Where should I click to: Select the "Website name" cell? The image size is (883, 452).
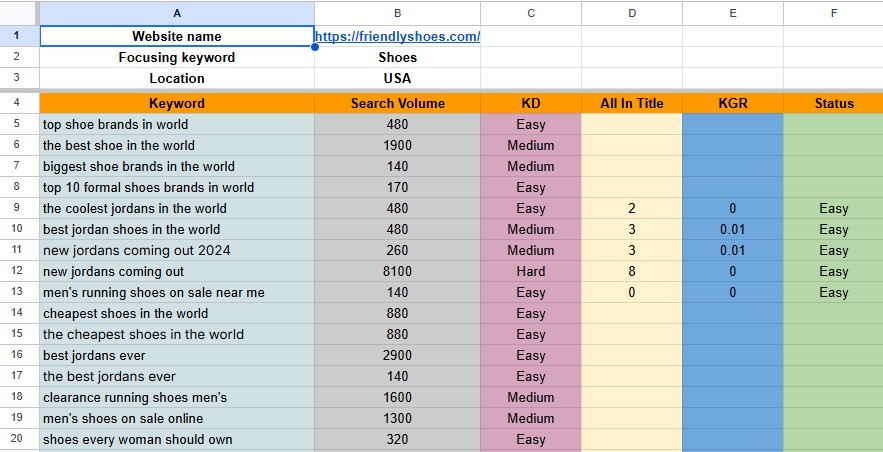(x=177, y=37)
